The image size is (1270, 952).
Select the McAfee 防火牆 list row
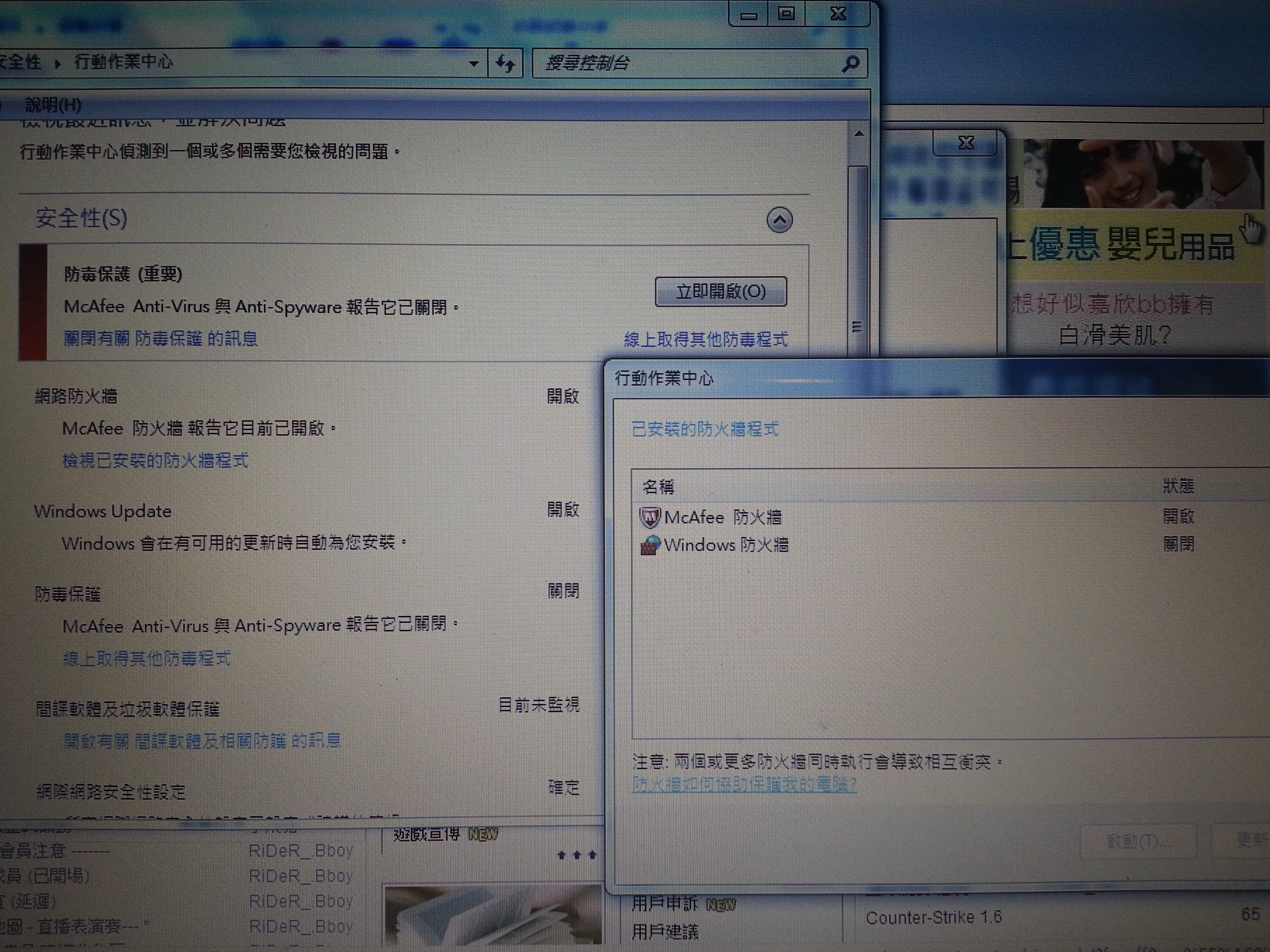click(723, 518)
